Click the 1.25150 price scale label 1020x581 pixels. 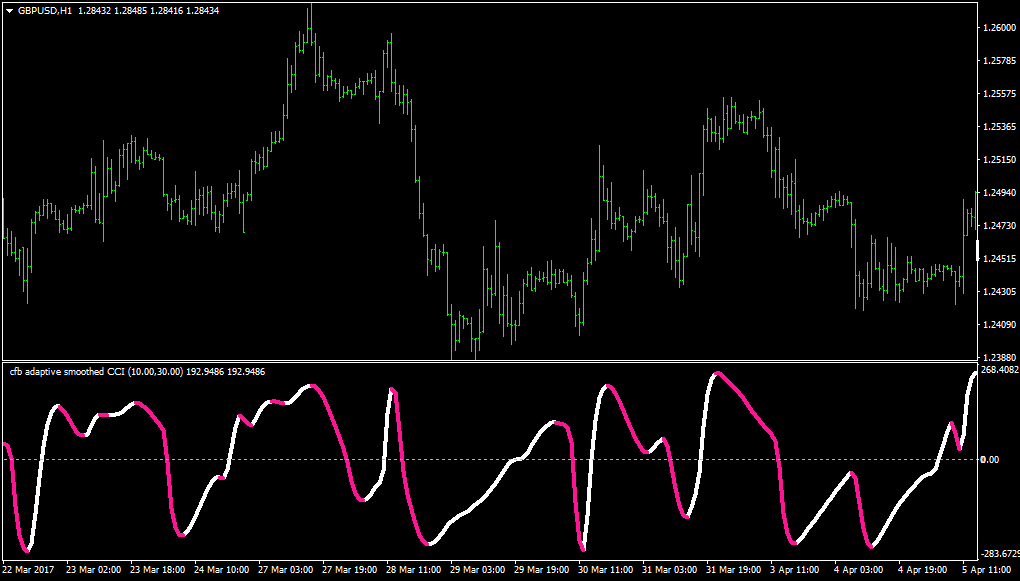1000,159
